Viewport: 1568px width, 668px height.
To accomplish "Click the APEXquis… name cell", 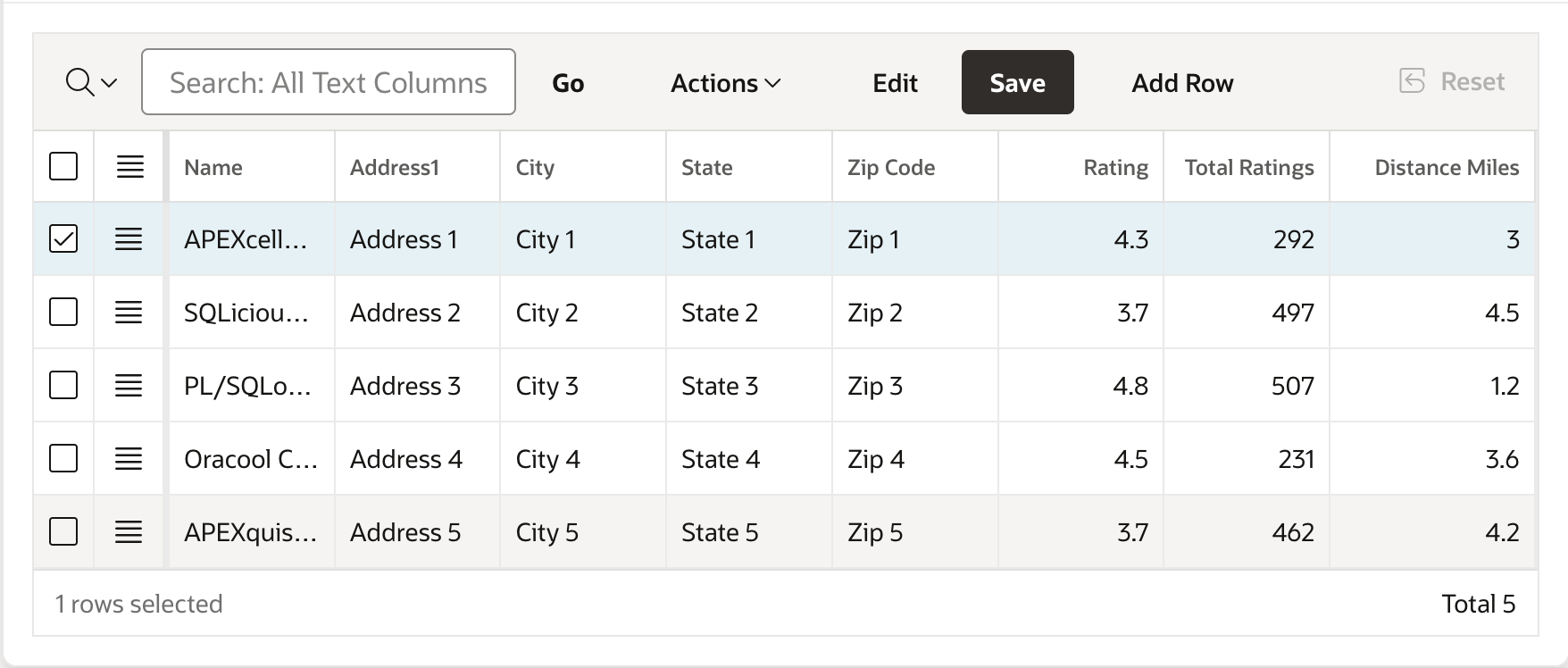I will click(x=252, y=532).
